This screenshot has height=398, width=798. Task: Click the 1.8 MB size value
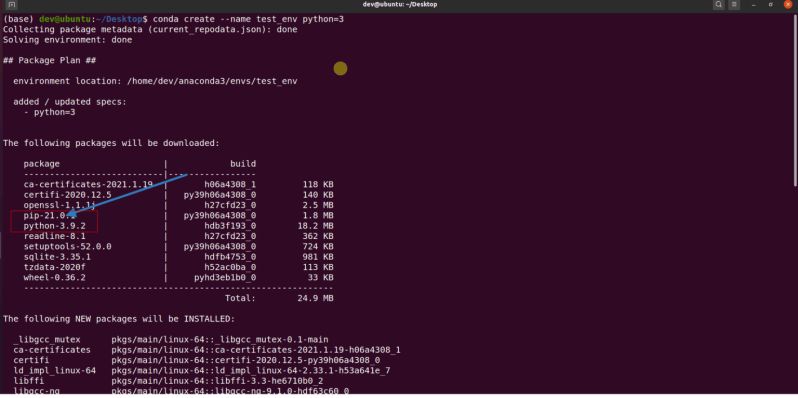[x=318, y=216]
